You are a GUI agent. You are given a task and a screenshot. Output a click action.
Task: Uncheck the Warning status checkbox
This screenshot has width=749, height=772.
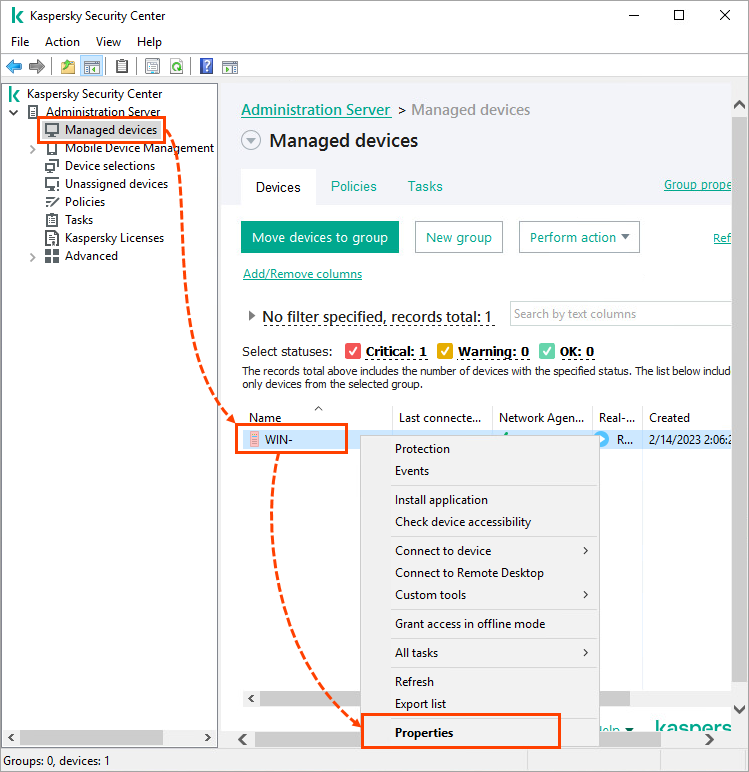click(445, 352)
